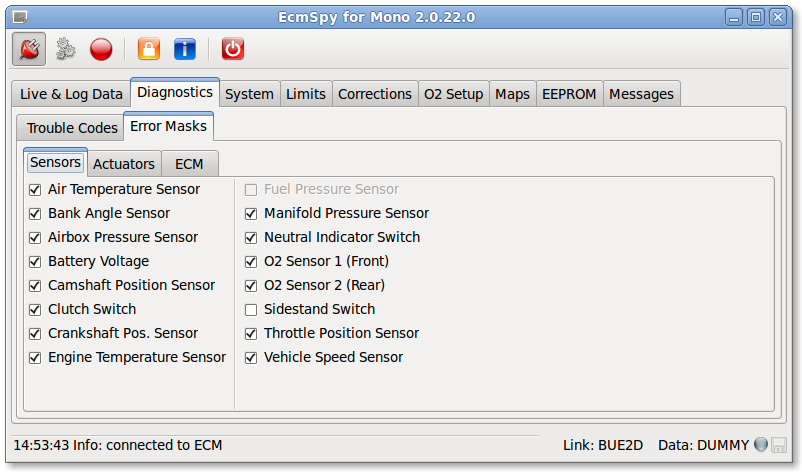The image size is (802, 472).
Task: Open the gears settings icon
Action: 65,50
